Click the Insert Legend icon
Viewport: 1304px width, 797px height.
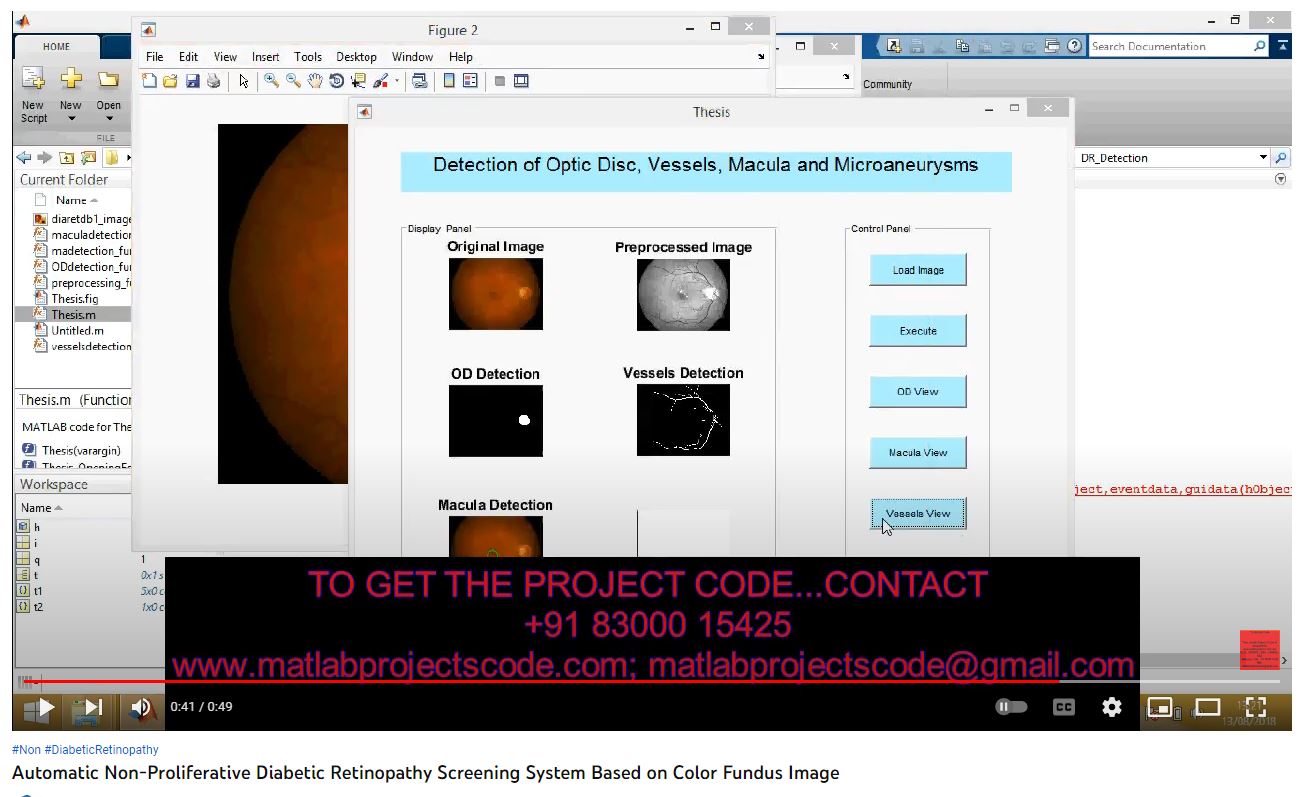click(x=469, y=81)
